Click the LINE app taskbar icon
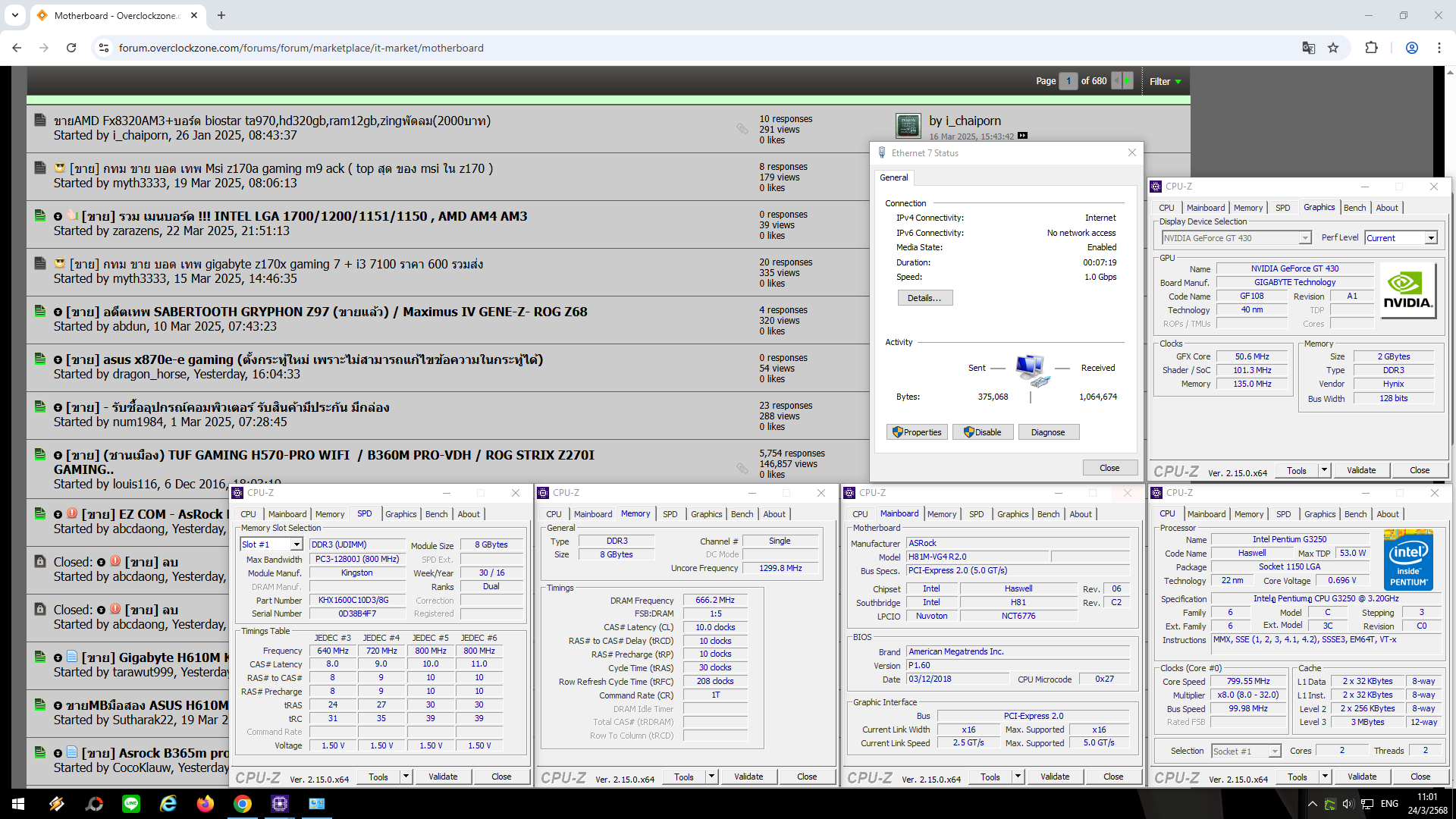 point(131,804)
